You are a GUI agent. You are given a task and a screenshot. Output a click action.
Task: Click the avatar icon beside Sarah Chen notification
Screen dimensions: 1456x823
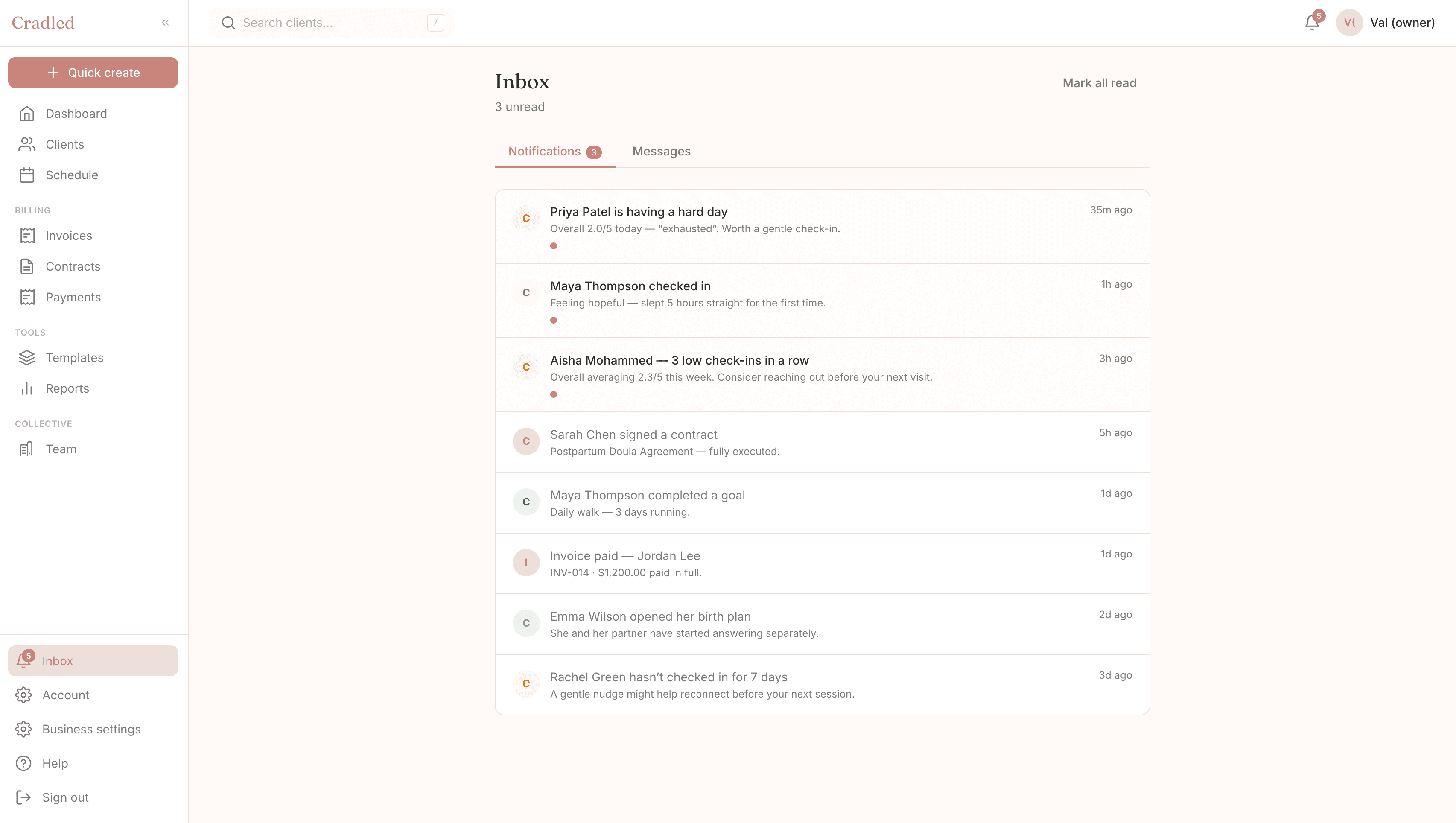pyautogui.click(x=525, y=441)
